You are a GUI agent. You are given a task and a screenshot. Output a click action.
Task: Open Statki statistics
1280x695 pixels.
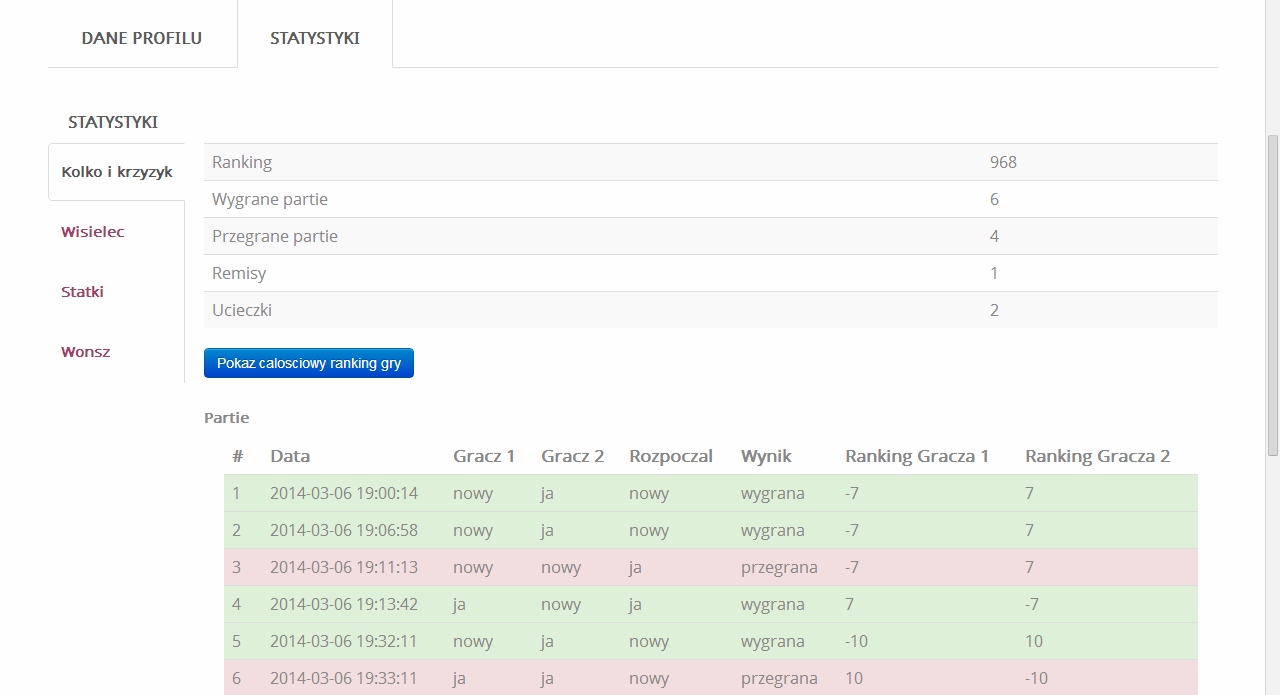[x=82, y=292]
